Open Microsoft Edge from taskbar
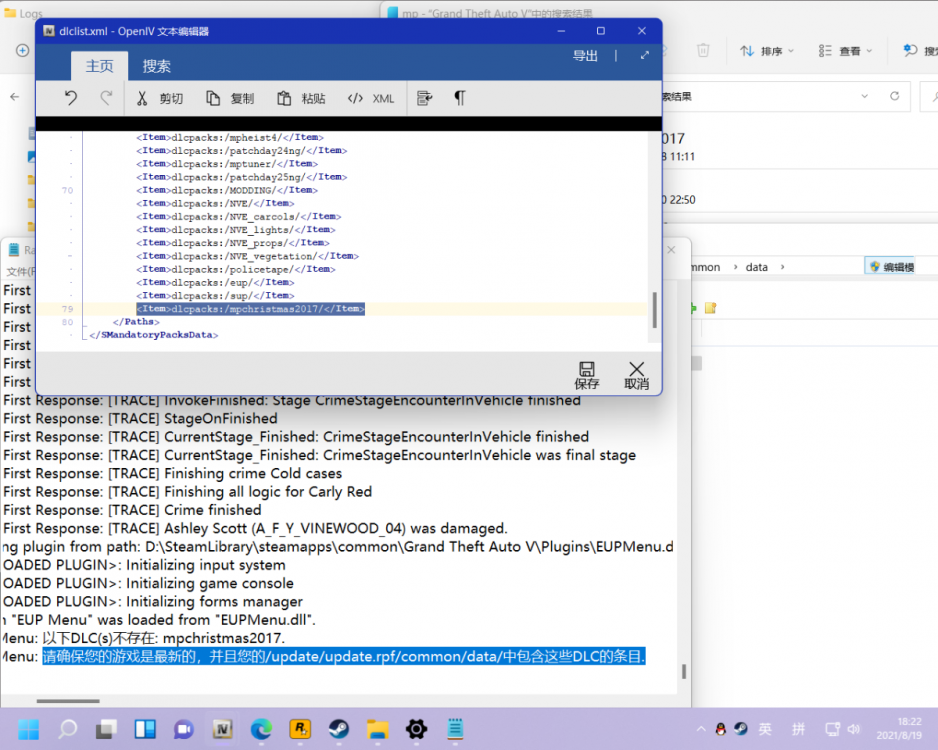Screen dimensions: 938x750 coord(261,730)
